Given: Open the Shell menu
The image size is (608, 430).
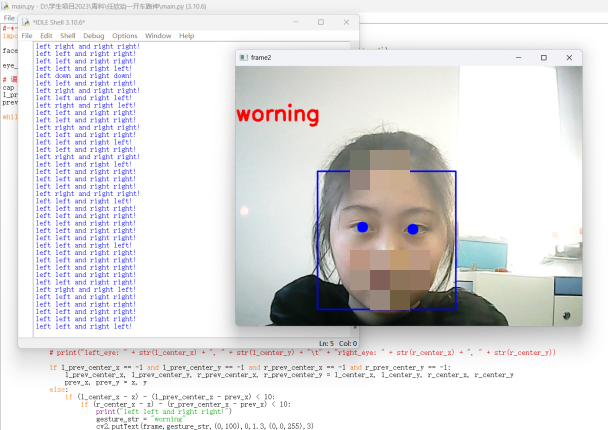Looking at the screenshot, I should coord(68,35).
